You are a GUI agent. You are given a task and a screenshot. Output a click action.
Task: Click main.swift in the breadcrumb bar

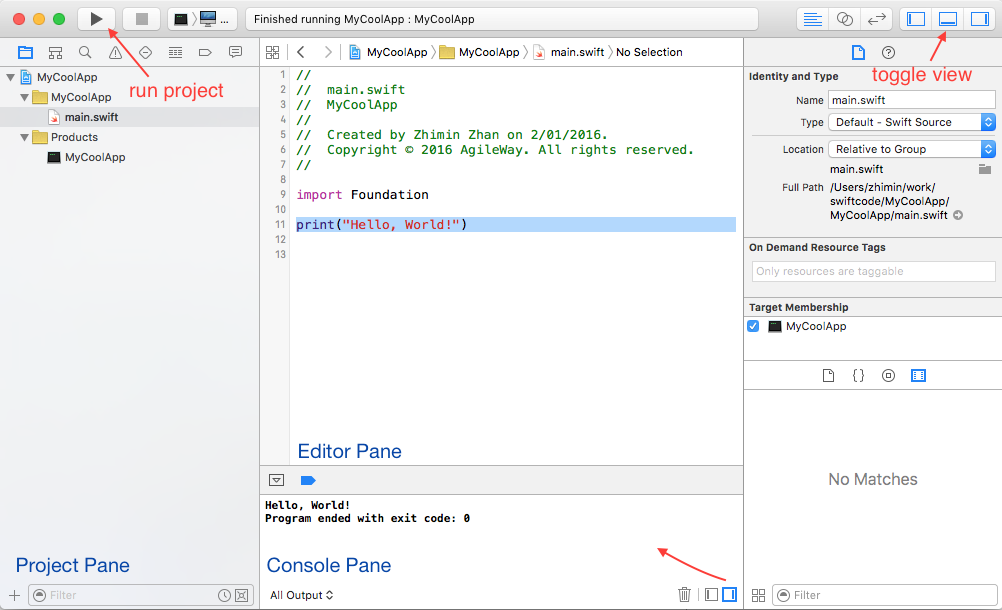pyautogui.click(x=576, y=52)
